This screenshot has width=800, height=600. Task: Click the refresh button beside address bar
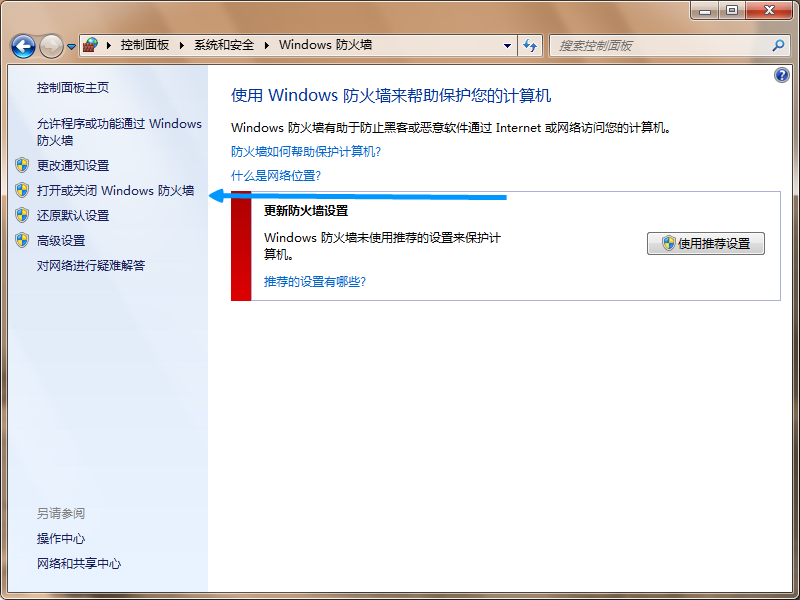pos(530,46)
